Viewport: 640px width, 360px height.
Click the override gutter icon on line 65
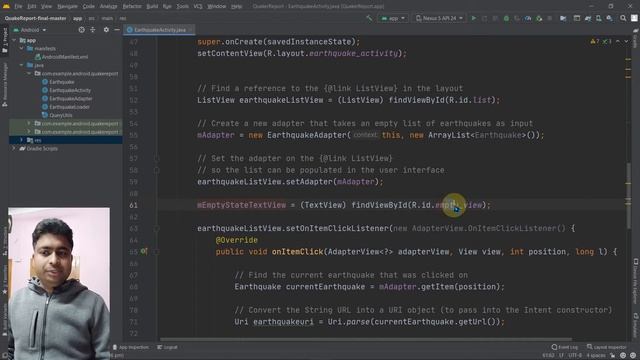tap(144, 251)
